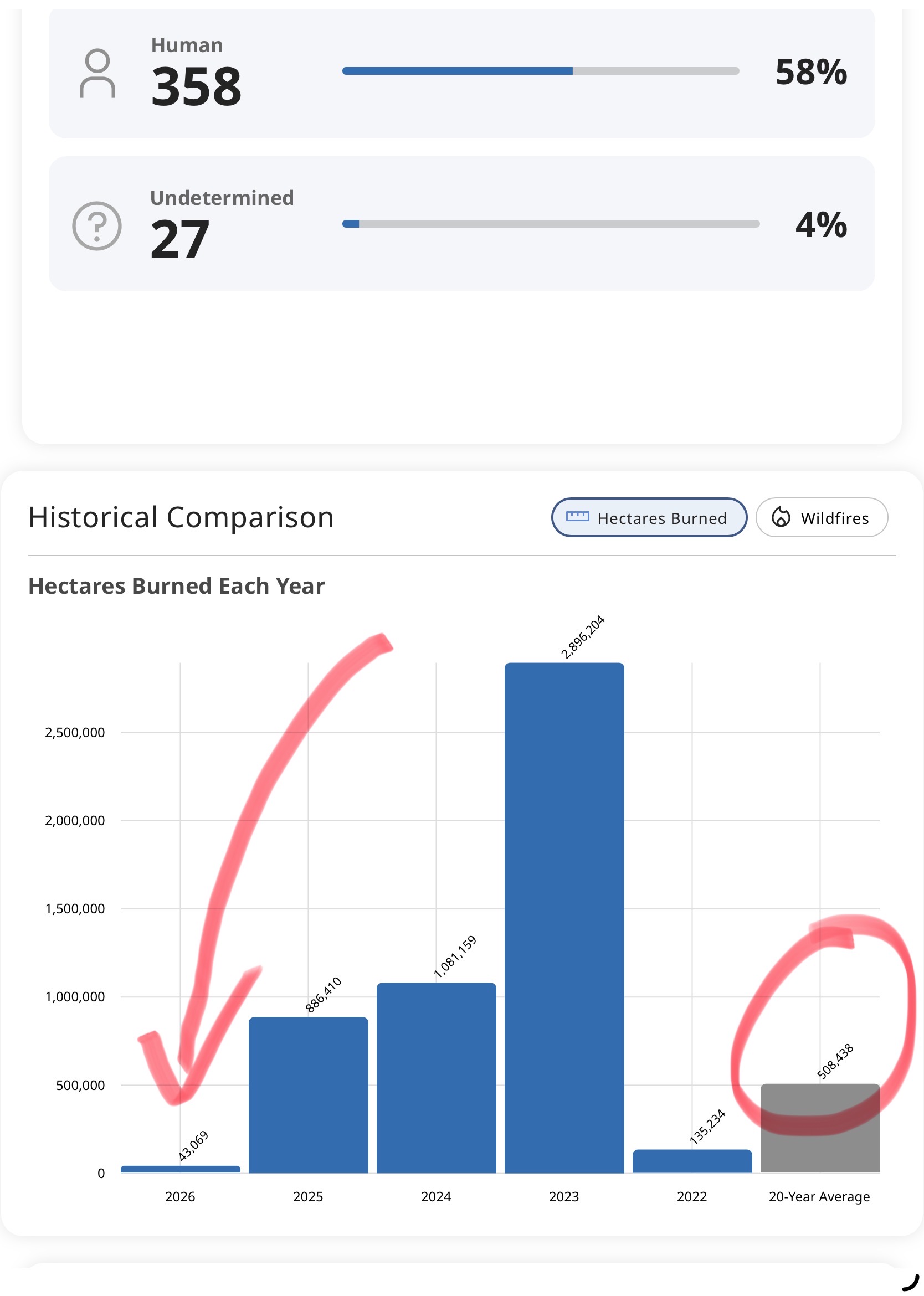
Task: Switch chart to Hectares Burned view
Action: [649, 517]
